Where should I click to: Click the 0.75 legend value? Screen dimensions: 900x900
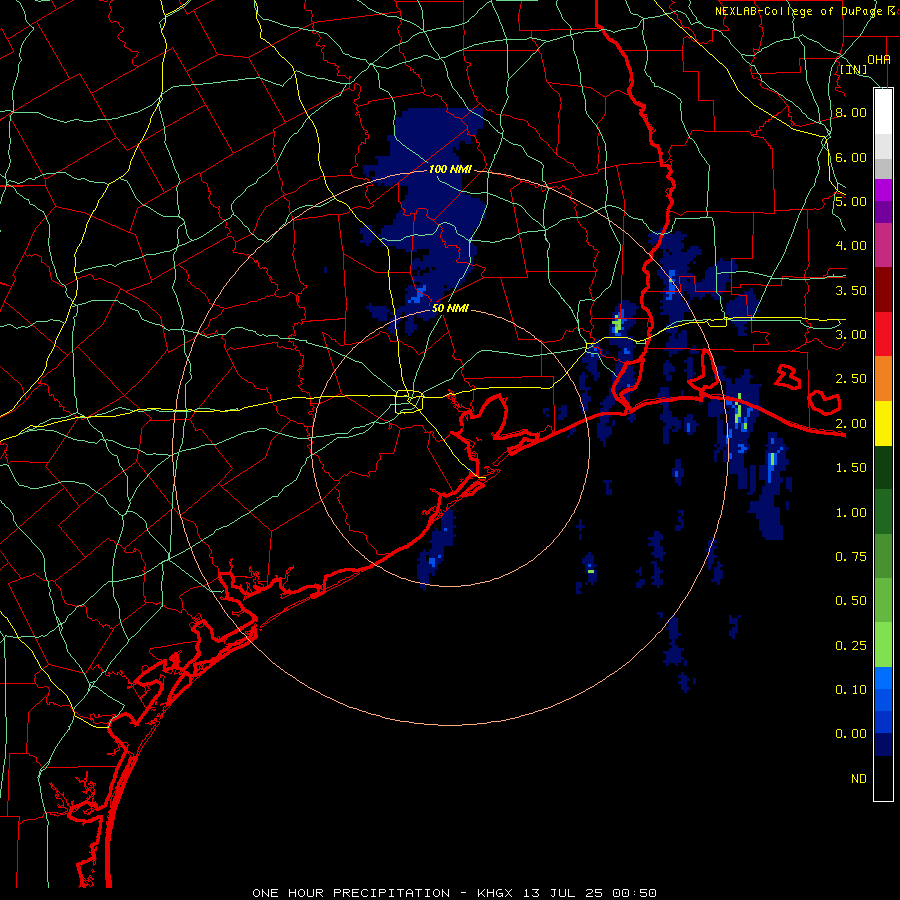[x=851, y=557]
